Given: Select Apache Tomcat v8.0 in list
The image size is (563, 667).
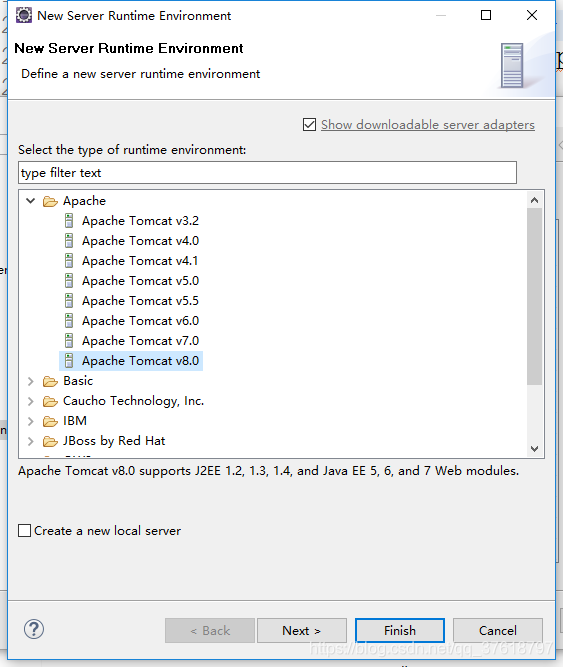Looking at the screenshot, I should click(x=140, y=361).
